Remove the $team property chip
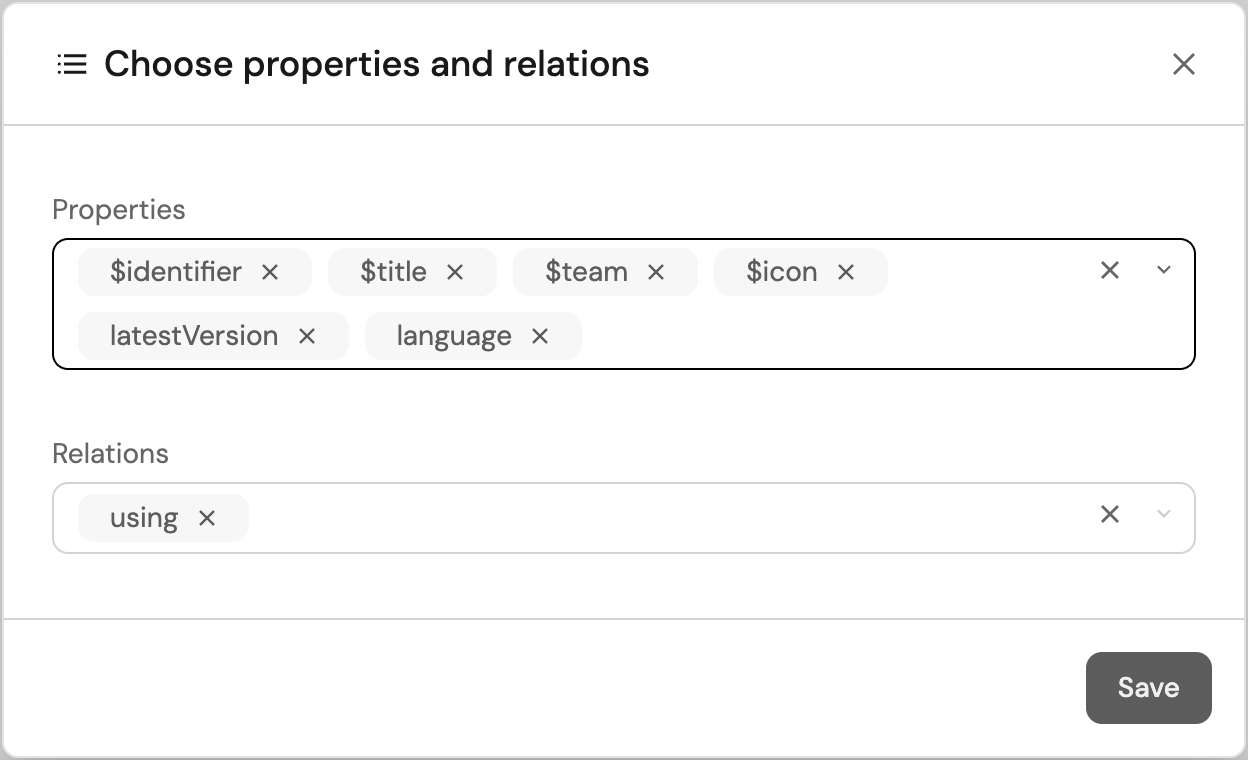This screenshot has width=1248, height=760. pyautogui.click(x=656, y=272)
